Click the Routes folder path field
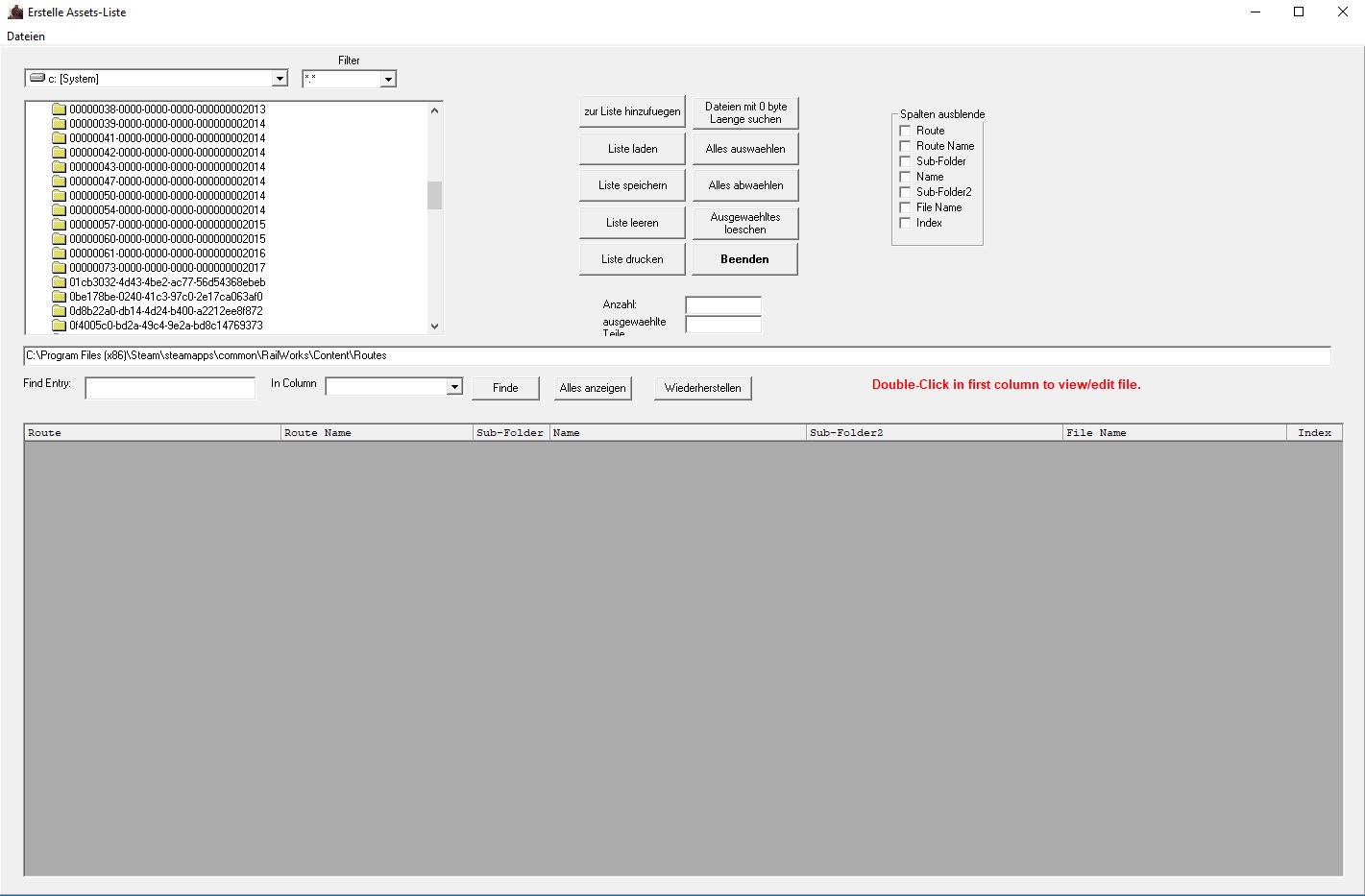The image size is (1365, 896). pos(677,355)
